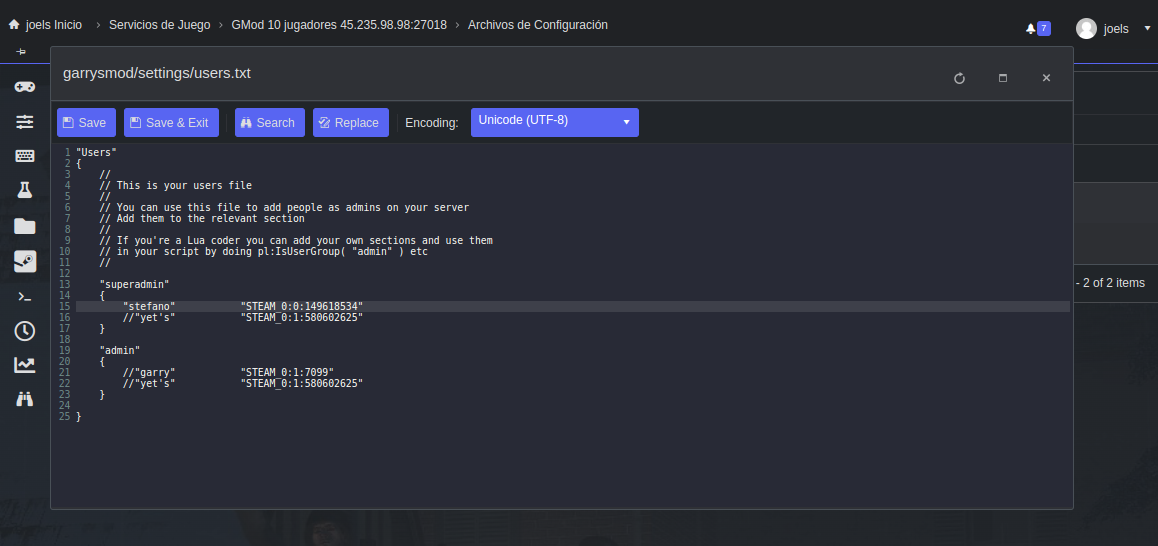Open the clock scheduled tasks icon
This screenshot has width=1158, height=546.
pos(25,331)
